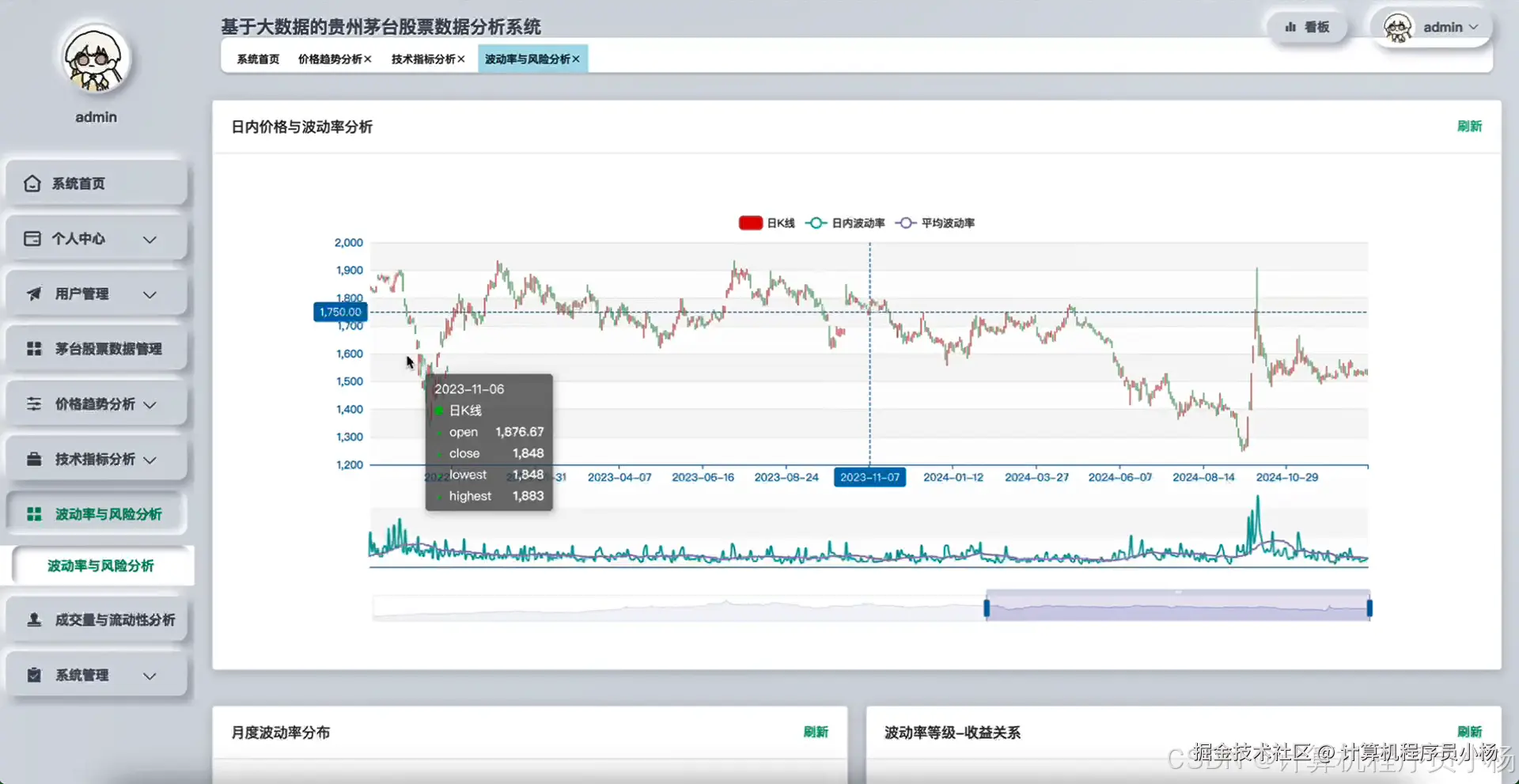
Task: Click the 2023-04-07 date label on axis
Action: click(619, 478)
